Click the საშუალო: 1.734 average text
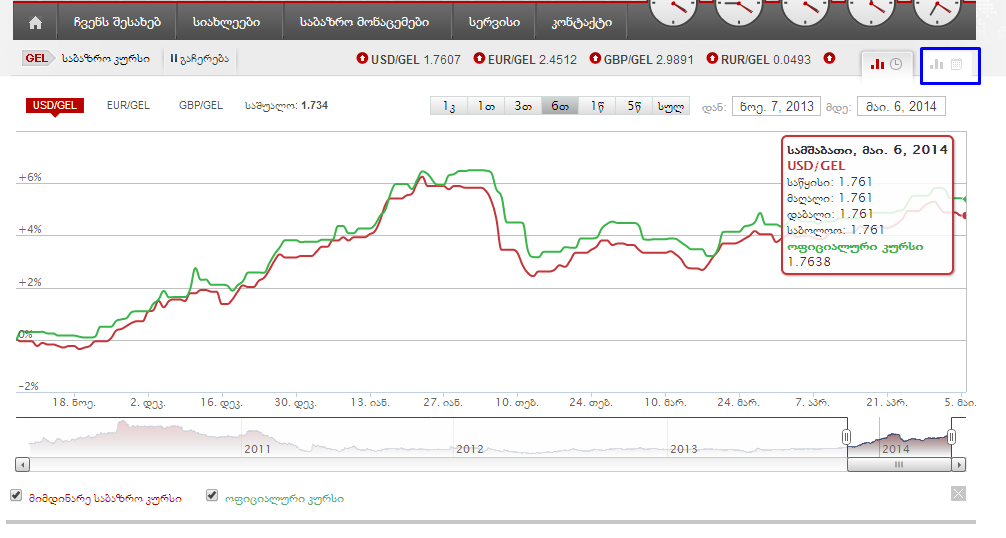Image resolution: width=1006 pixels, height=538 pixels. point(286,105)
